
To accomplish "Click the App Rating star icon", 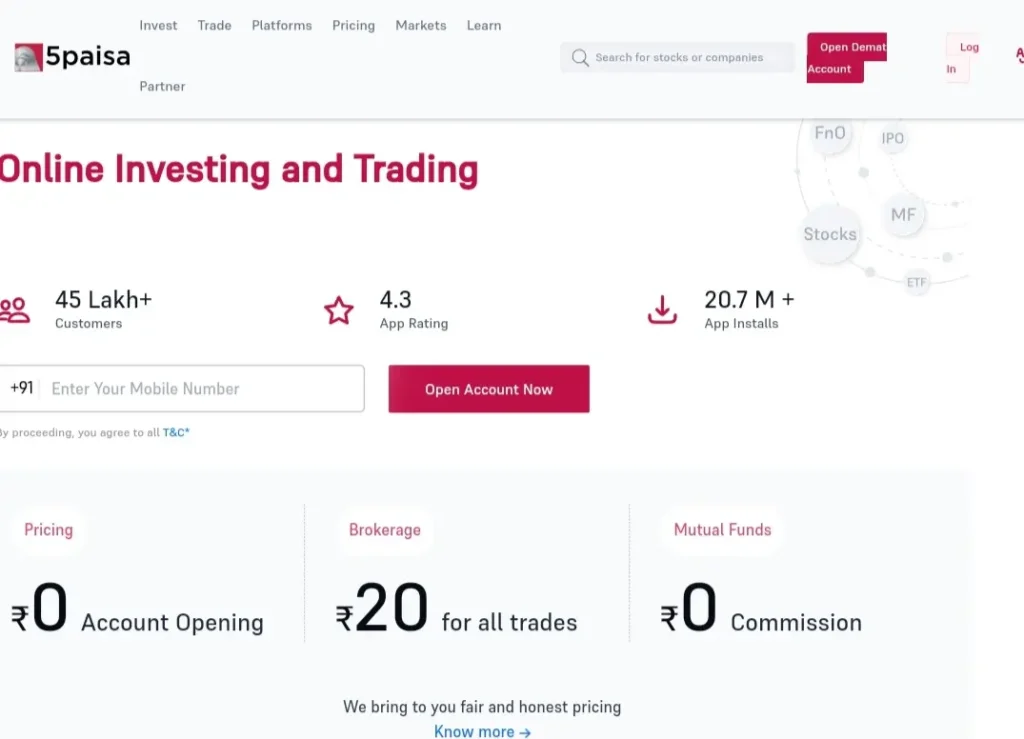I will tap(339, 310).
